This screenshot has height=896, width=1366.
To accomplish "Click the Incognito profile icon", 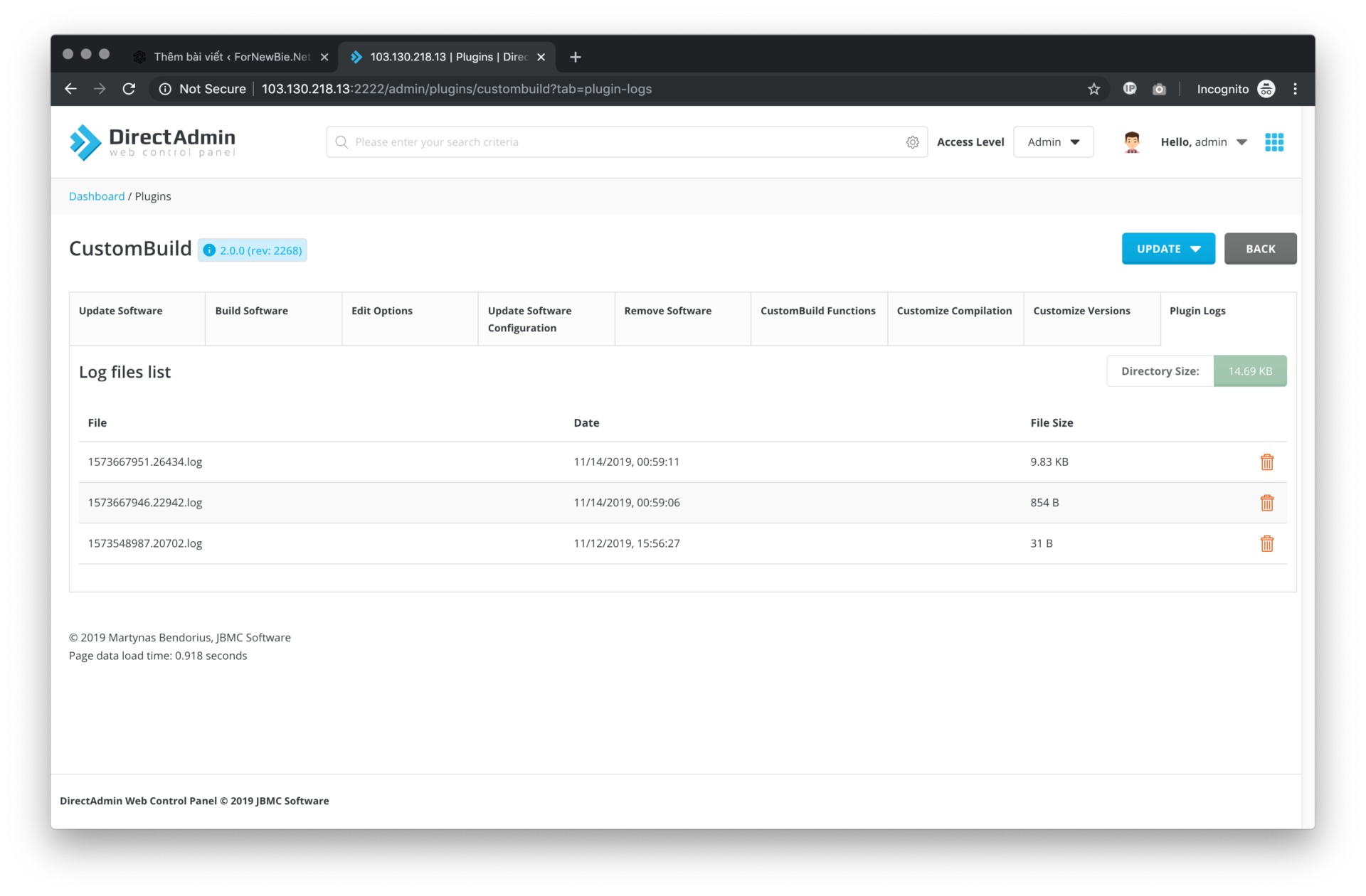I will [x=1266, y=89].
